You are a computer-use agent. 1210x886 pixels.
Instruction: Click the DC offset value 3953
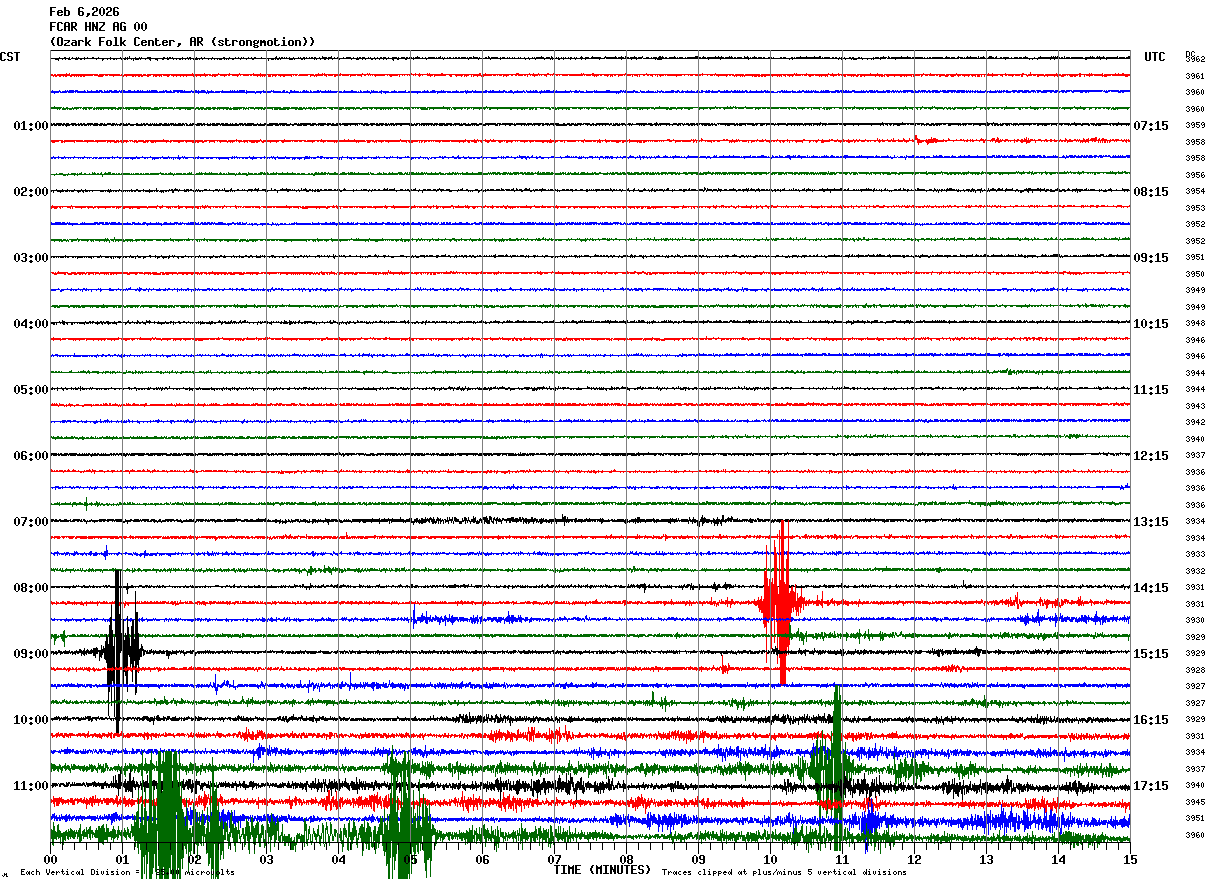(x=1195, y=208)
